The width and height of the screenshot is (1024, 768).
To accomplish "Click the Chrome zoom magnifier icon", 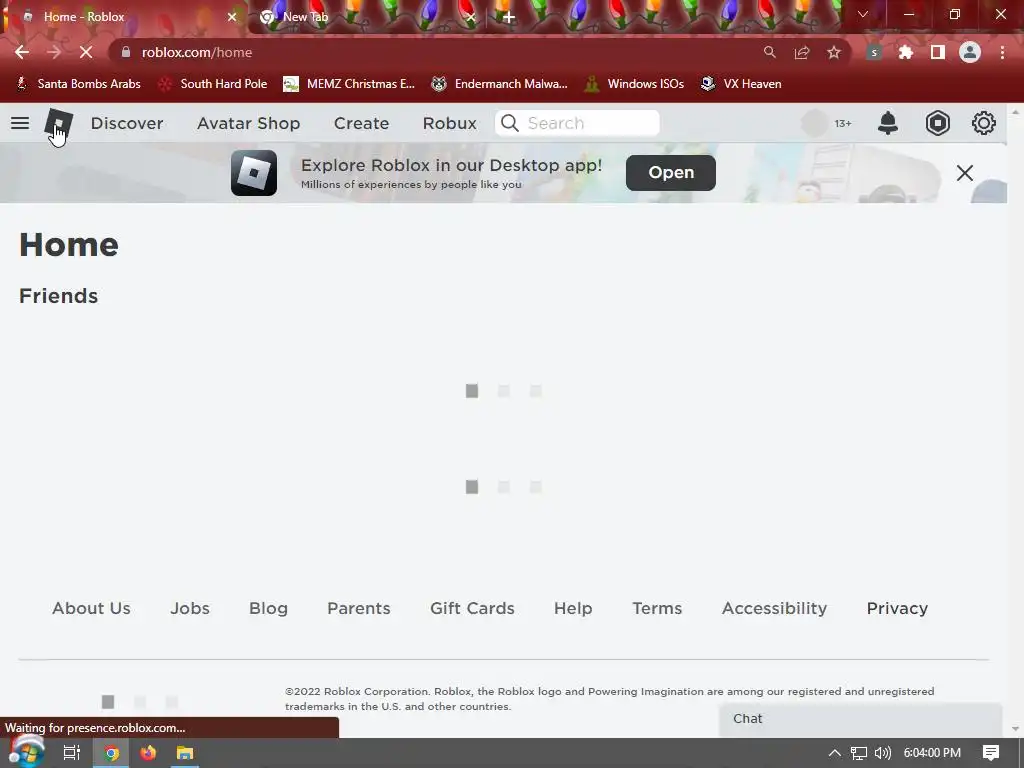I will [770, 52].
